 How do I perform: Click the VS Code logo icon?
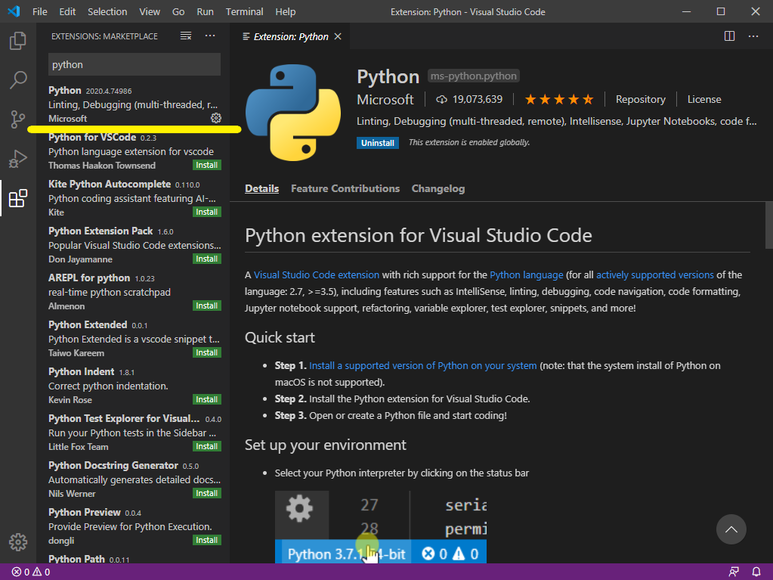pyautogui.click(x=14, y=11)
